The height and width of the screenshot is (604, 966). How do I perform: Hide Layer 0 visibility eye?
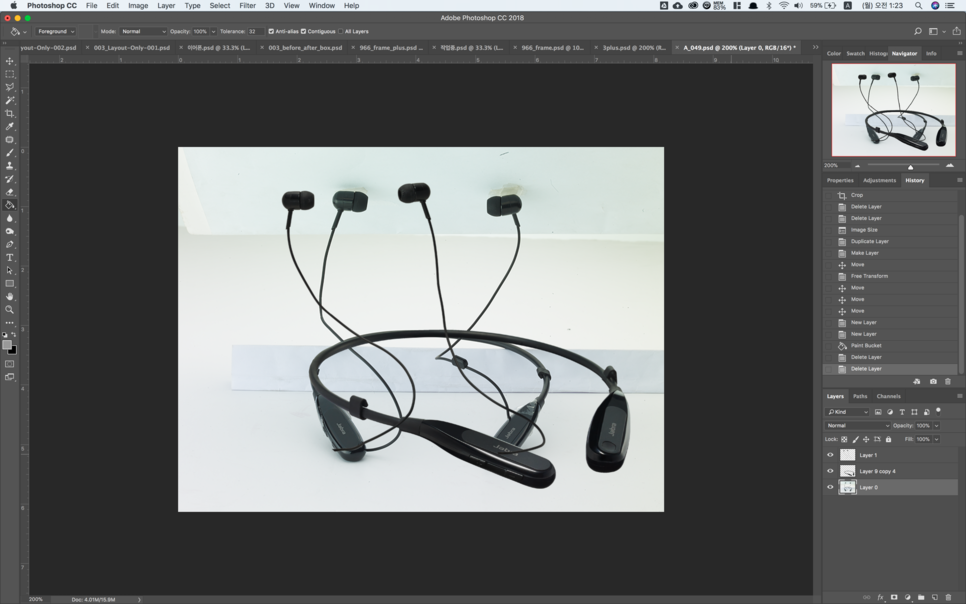coord(830,487)
